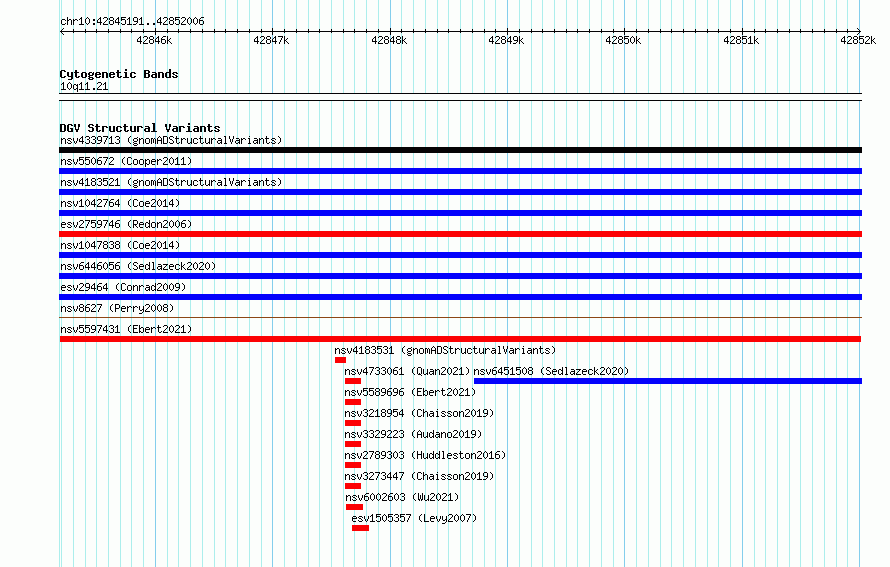Viewport: 890px width, 567px height.
Task: Select the 10q11.21 cytogenetic band label
Action: click(84, 86)
